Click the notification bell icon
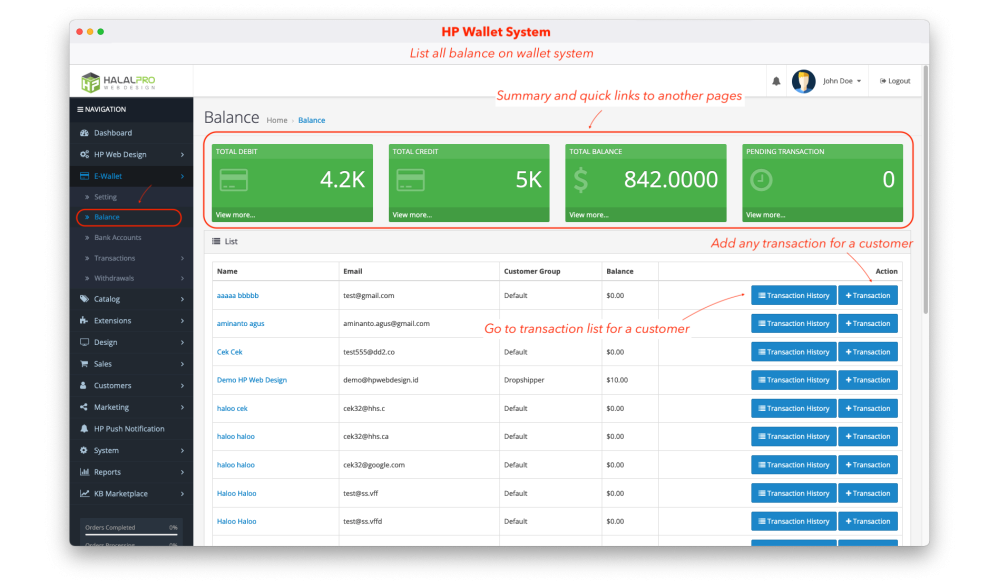The width and height of the screenshot is (1000, 585). 776,81
